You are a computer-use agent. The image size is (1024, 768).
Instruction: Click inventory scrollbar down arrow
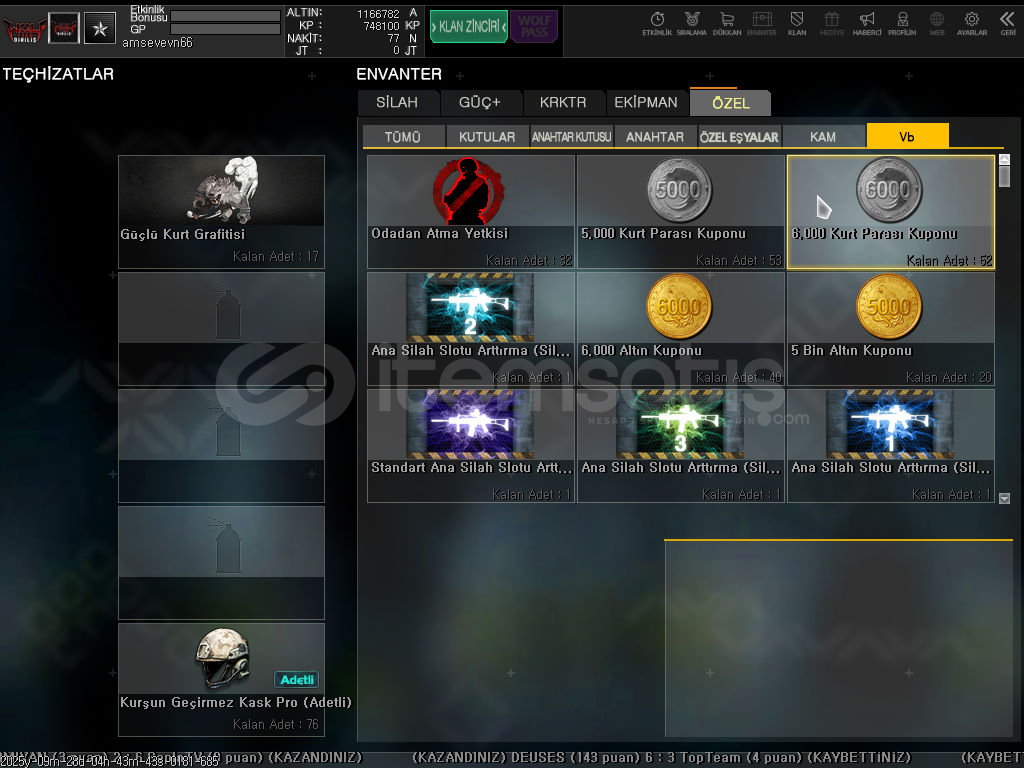point(1004,498)
